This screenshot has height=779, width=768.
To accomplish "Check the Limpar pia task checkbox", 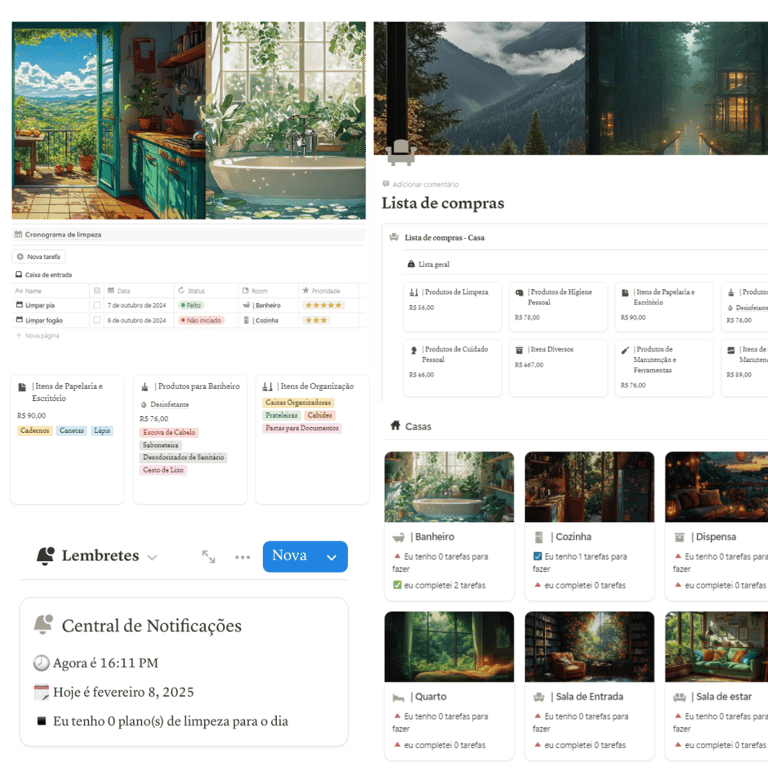I will pyautogui.click(x=97, y=305).
